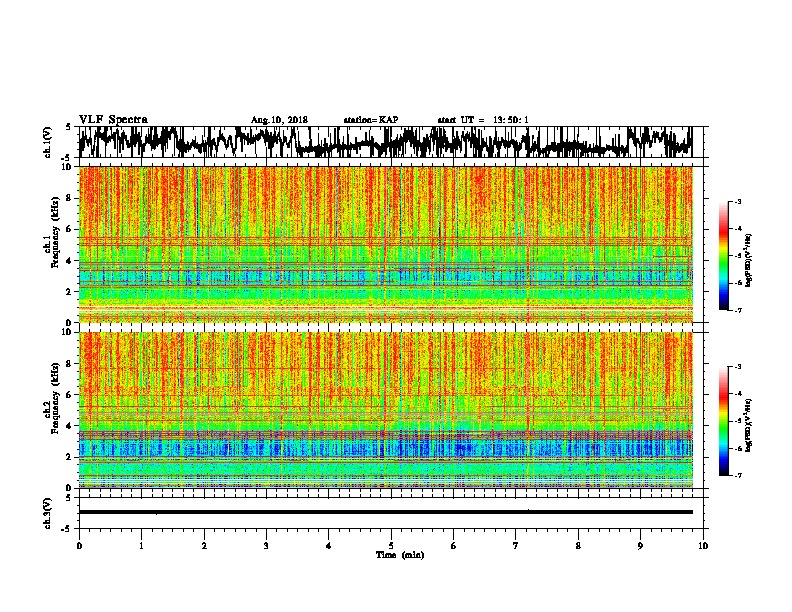792x612 pixels.
Task: Click the "-3" value on ch.2 colorbar
Action: tap(738, 367)
